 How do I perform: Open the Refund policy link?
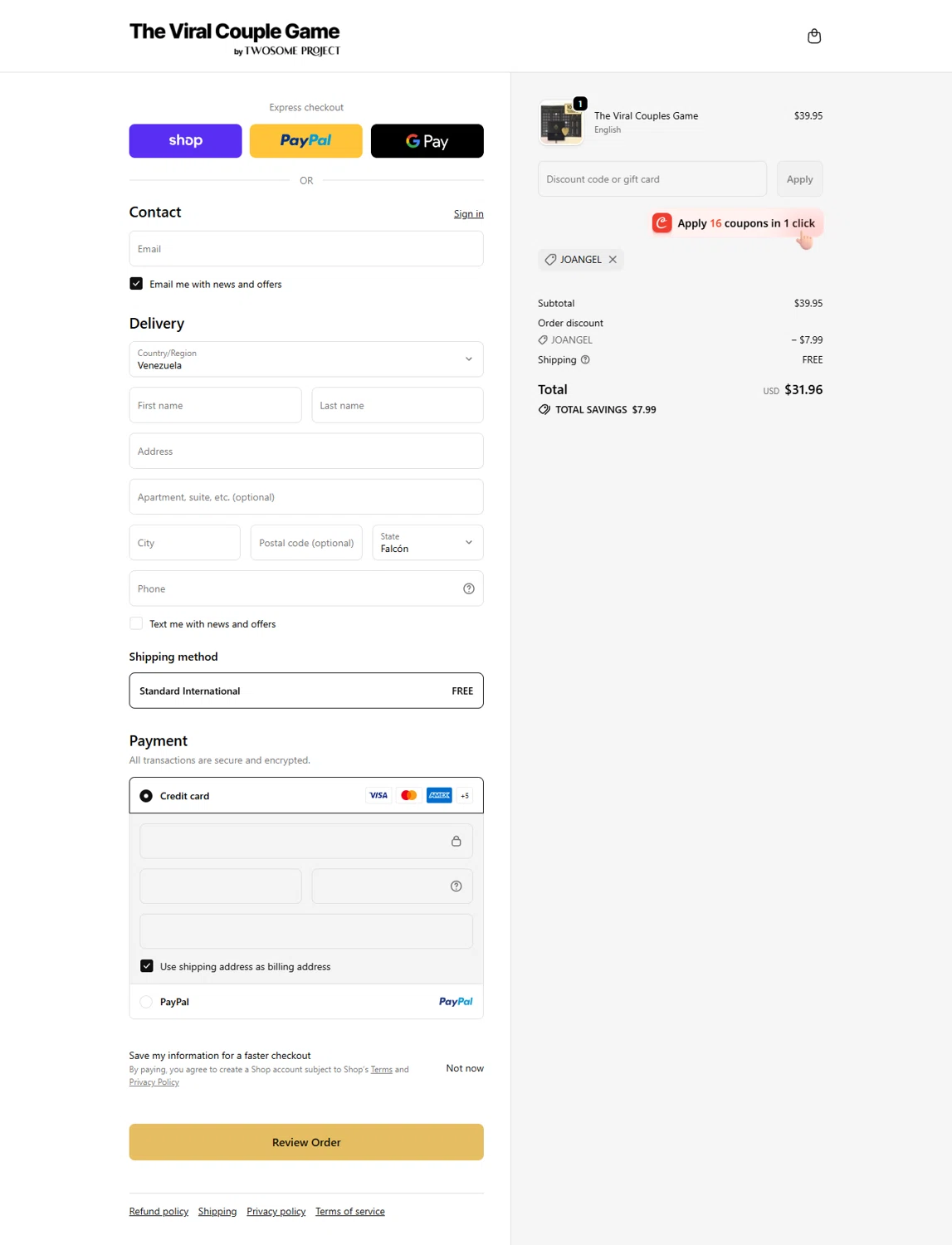[159, 1212]
